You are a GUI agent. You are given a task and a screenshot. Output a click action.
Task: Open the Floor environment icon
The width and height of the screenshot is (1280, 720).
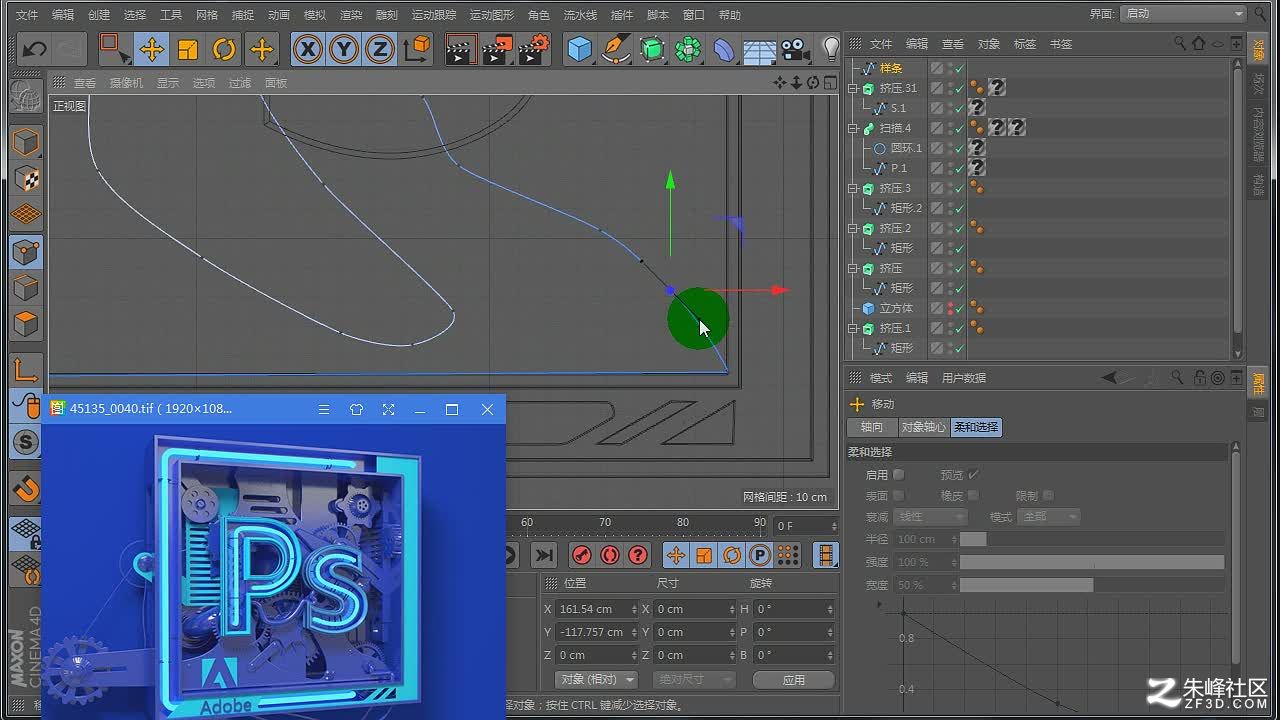pyautogui.click(x=760, y=49)
